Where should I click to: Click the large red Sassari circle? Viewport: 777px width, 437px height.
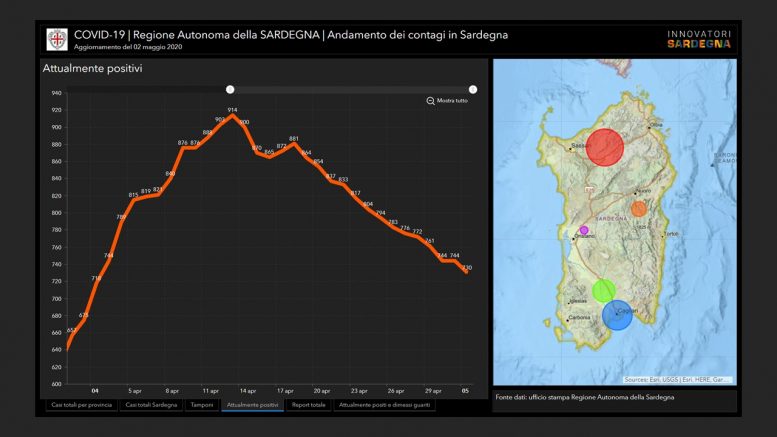pyautogui.click(x=605, y=147)
